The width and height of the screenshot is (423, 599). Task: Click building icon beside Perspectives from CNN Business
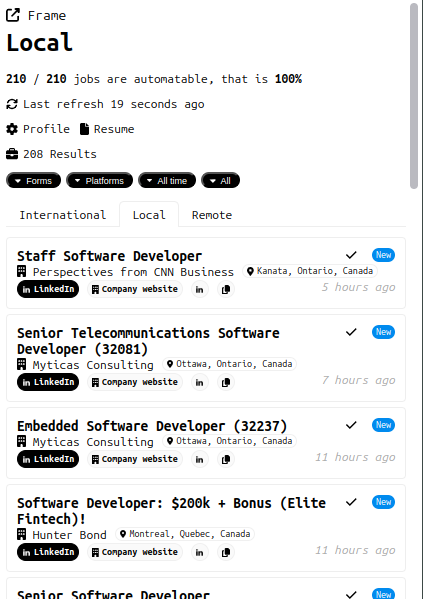(22, 271)
